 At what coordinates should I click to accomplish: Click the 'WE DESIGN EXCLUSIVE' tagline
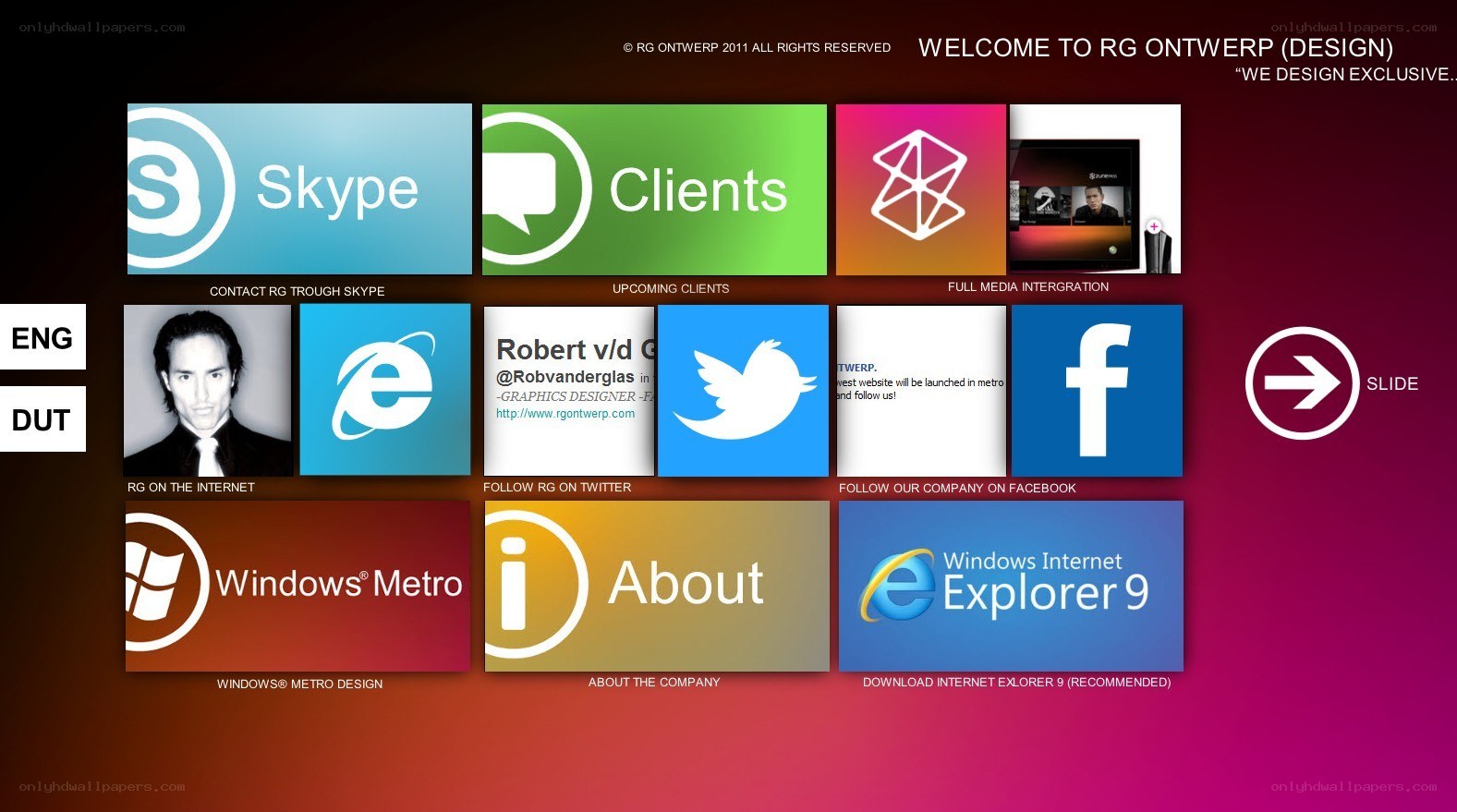[1345, 74]
